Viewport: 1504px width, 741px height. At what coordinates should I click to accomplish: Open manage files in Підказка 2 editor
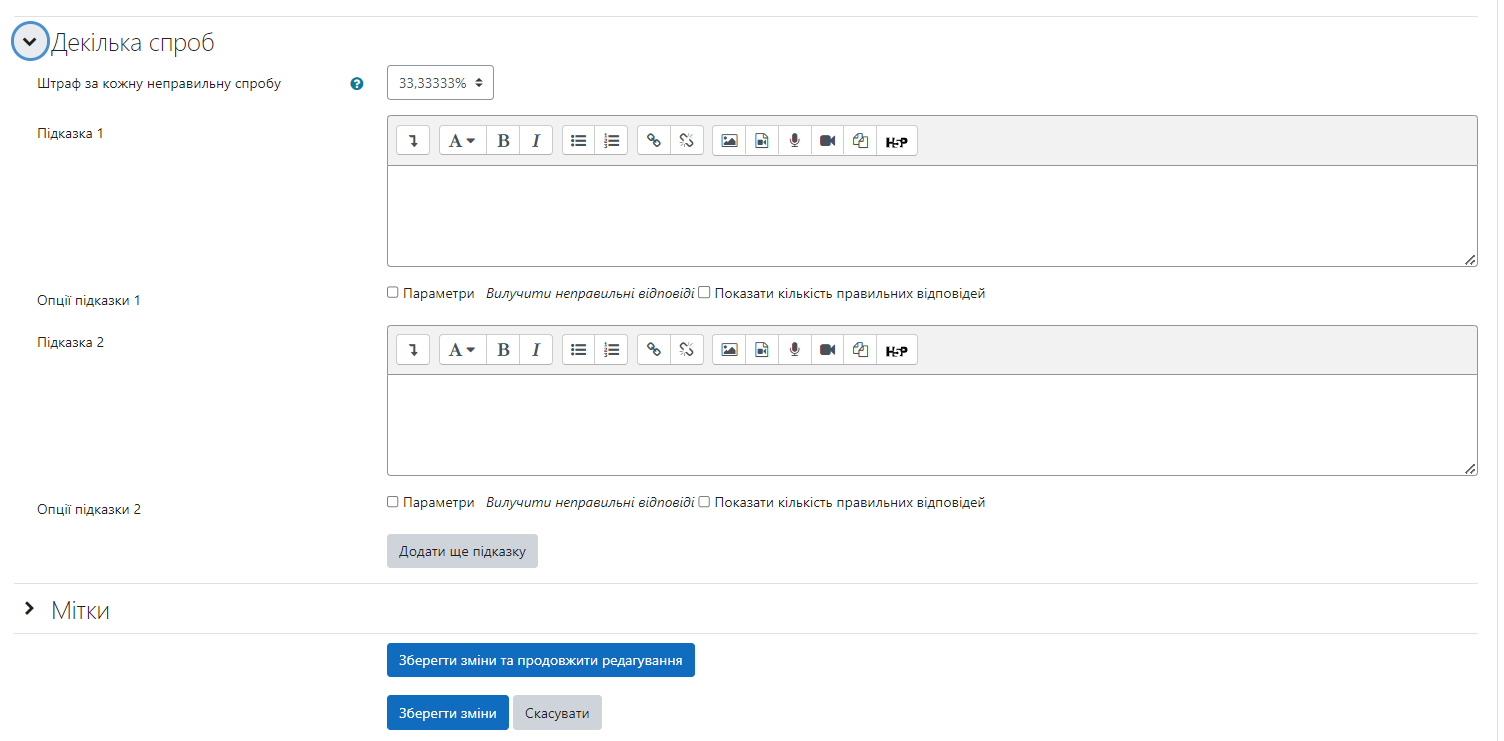[860, 350]
